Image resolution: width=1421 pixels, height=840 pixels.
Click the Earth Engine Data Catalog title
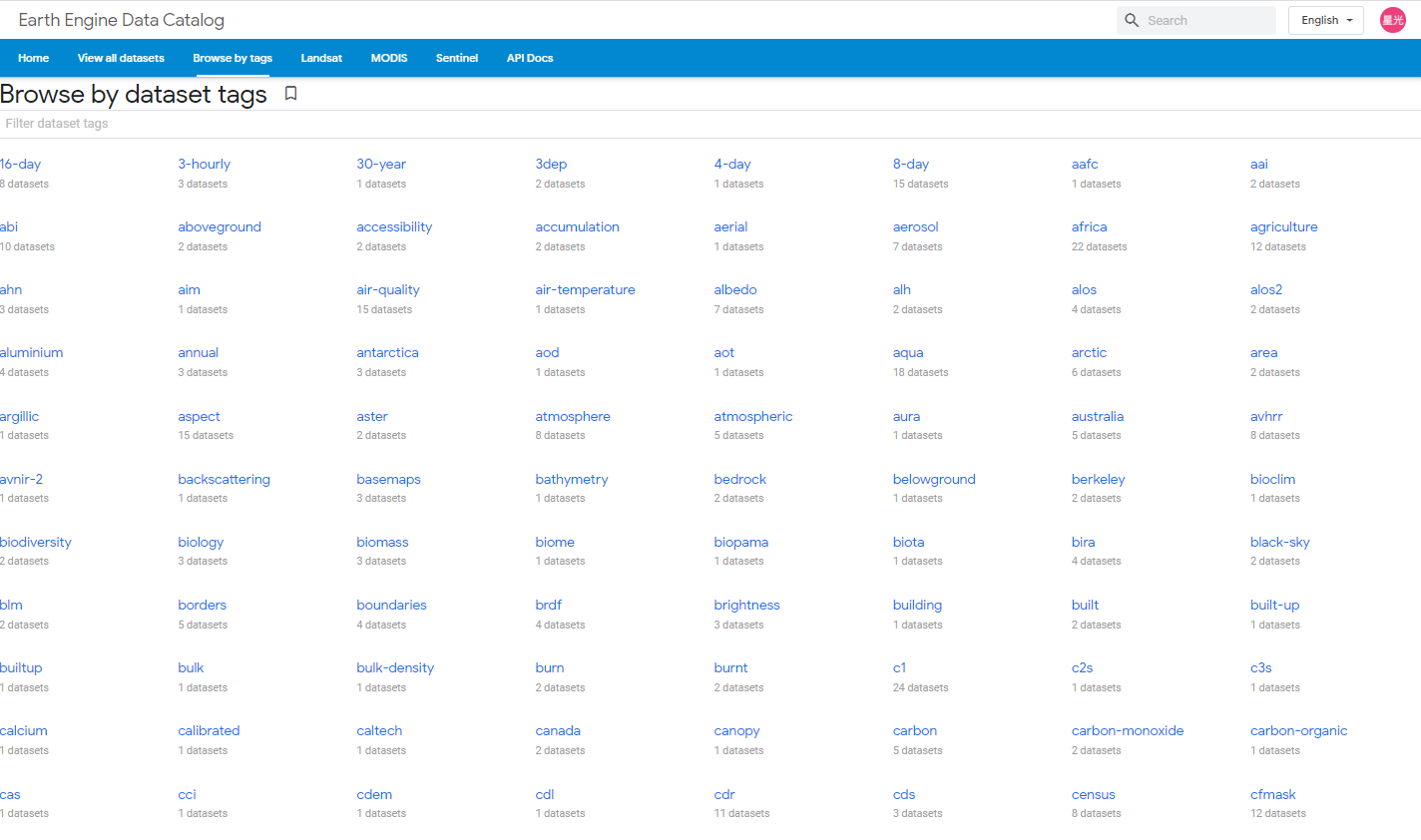[122, 20]
